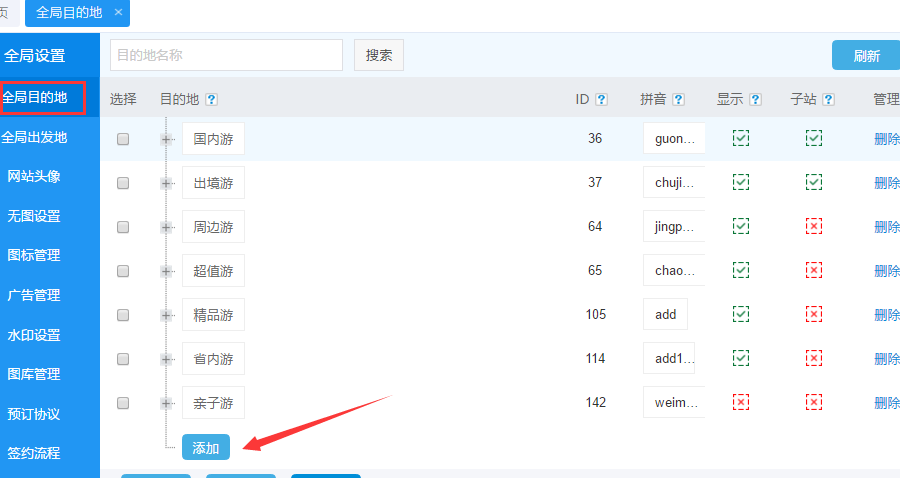Viewport: 900px width, 478px height.
Task: Click the 添加 button
Action: (206, 448)
